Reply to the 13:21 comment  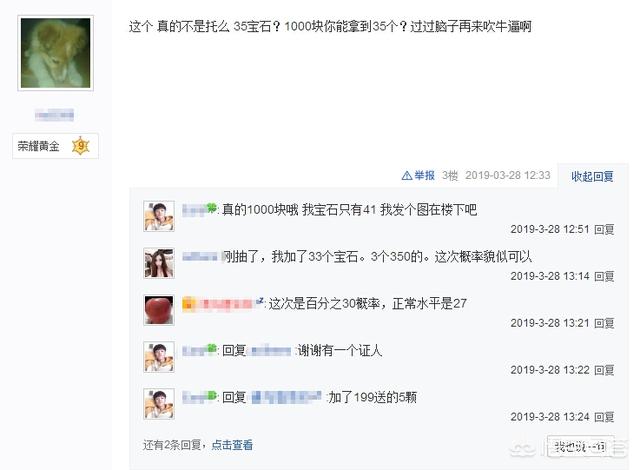click(x=604, y=323)
